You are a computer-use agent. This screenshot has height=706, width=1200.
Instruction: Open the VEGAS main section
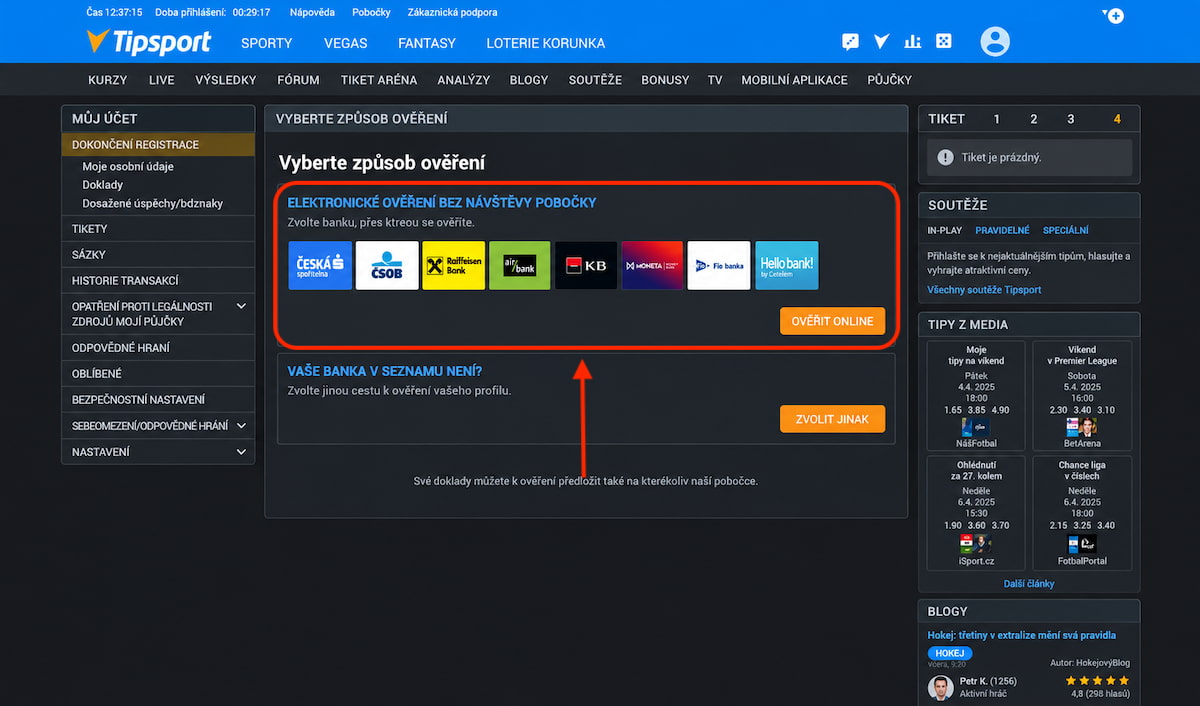tap(346, 43)
